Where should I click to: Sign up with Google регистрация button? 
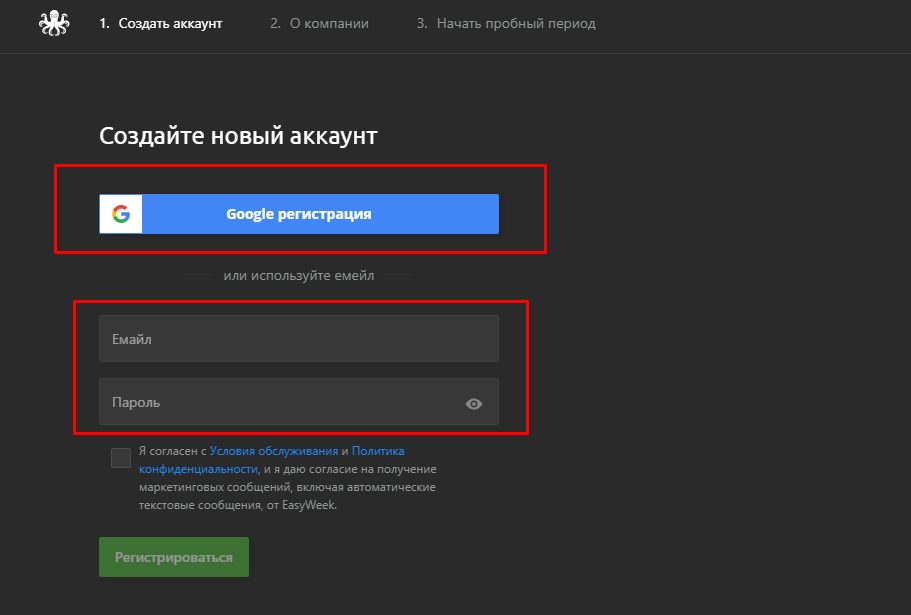(299, 214)
